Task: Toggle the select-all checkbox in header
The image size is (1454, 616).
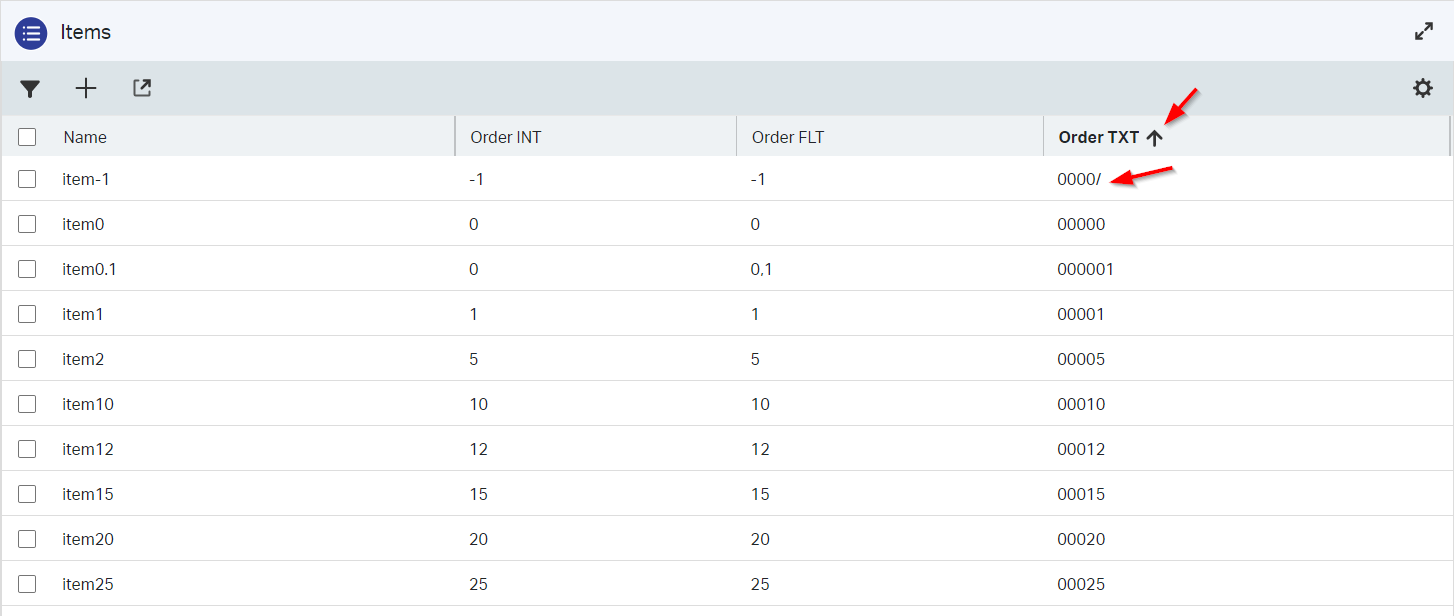Action: point(27,137)
